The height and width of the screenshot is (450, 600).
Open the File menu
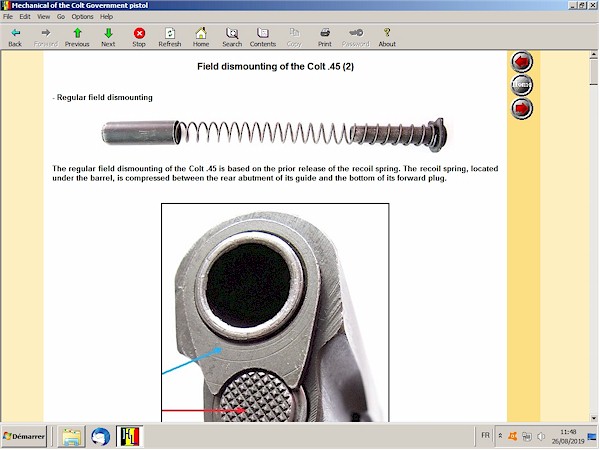pyautogui.click(x=8, y=16)
